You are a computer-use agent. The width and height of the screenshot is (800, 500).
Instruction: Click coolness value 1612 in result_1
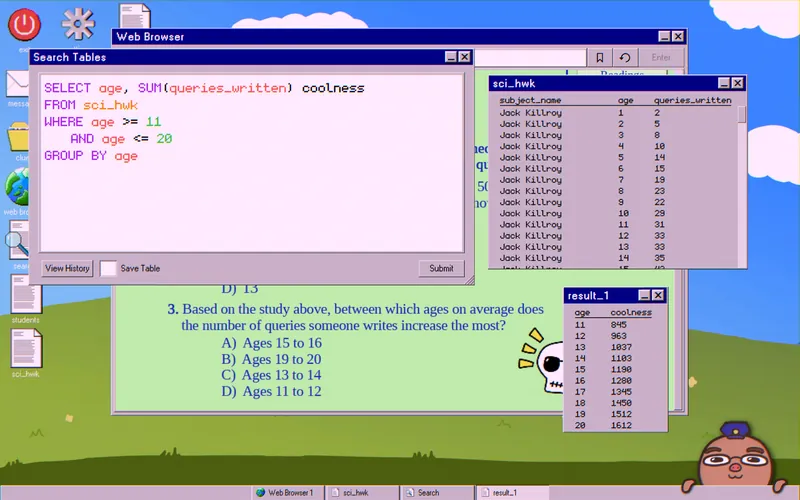coord(621,425)
